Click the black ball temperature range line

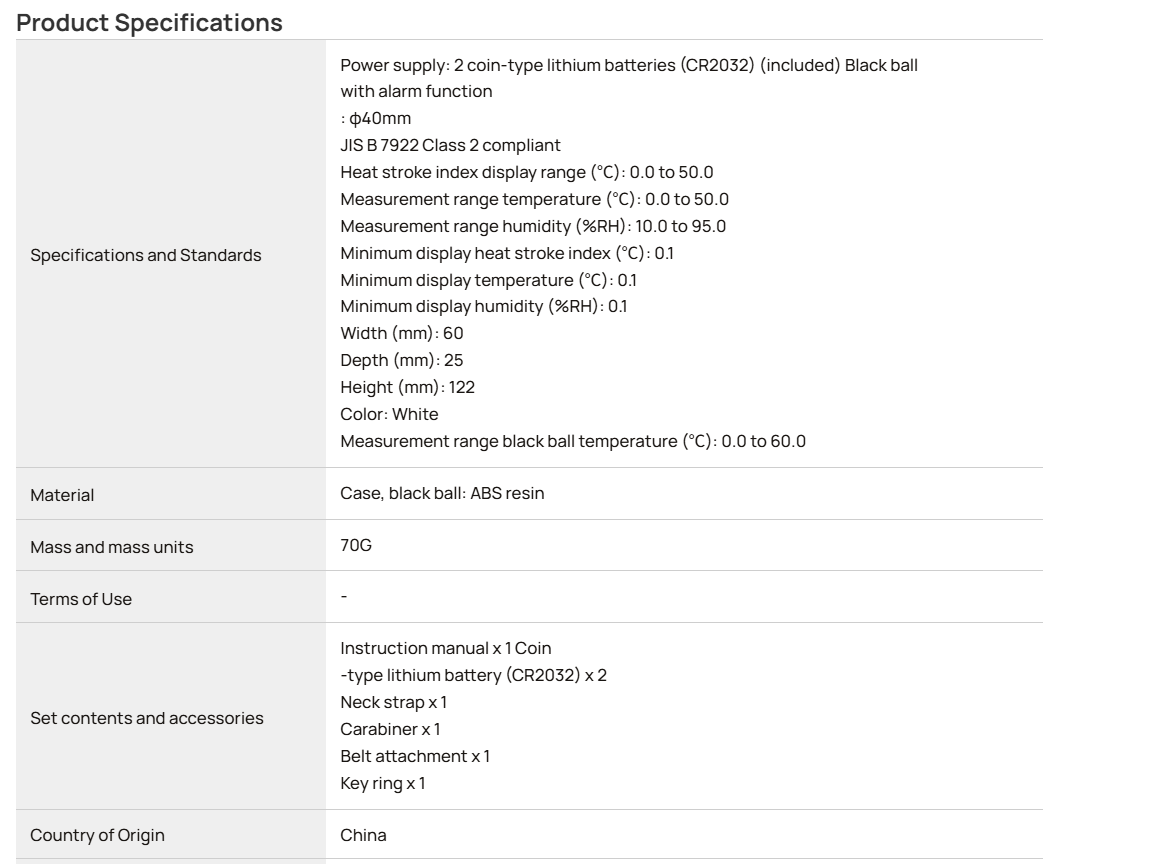coord(573,442)
